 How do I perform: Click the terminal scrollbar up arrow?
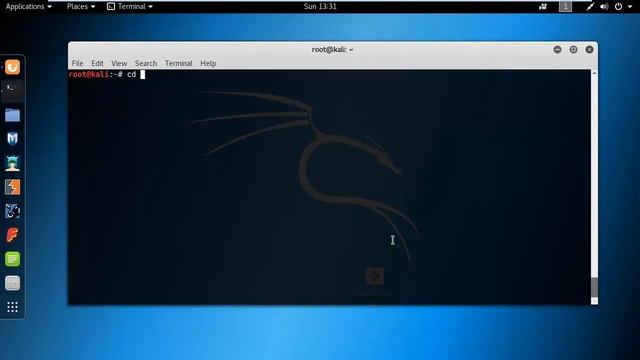click(594, 73)
